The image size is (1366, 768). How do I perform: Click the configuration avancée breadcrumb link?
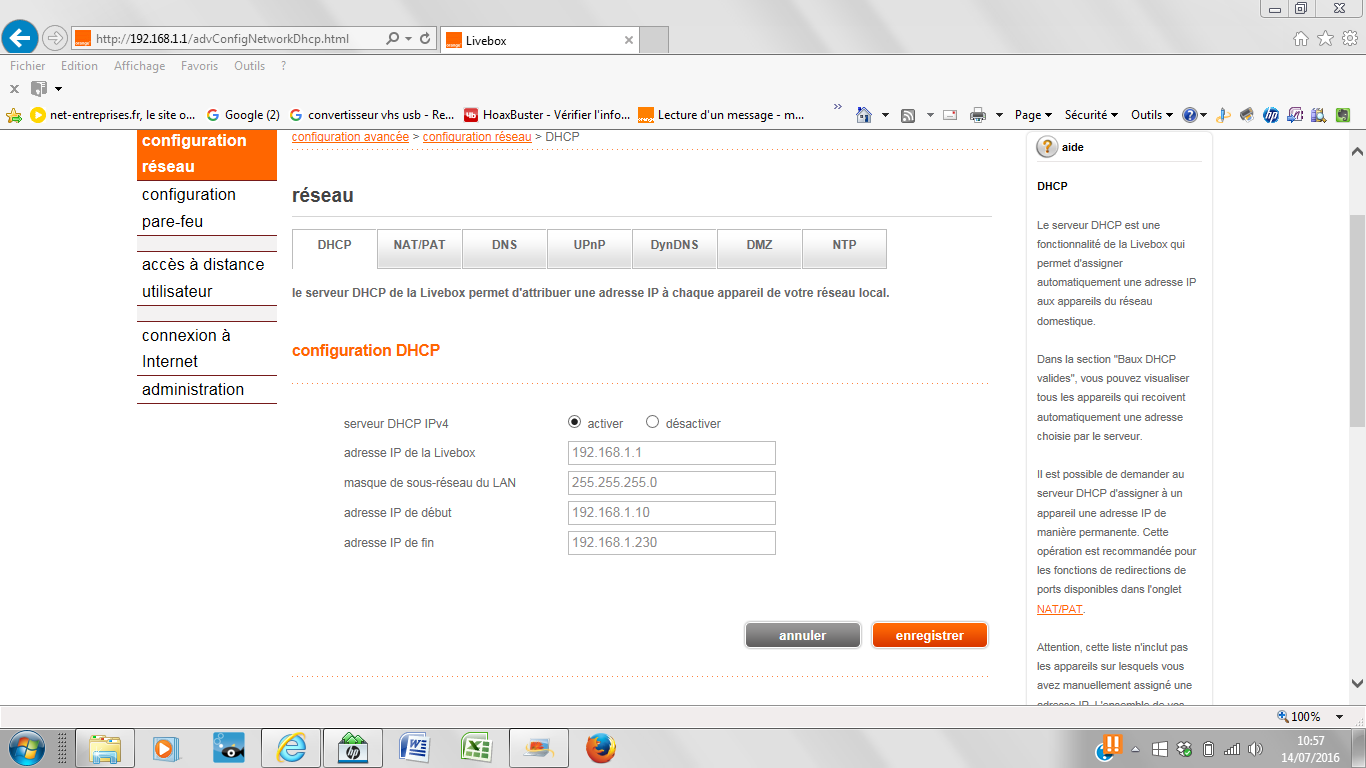350,136
